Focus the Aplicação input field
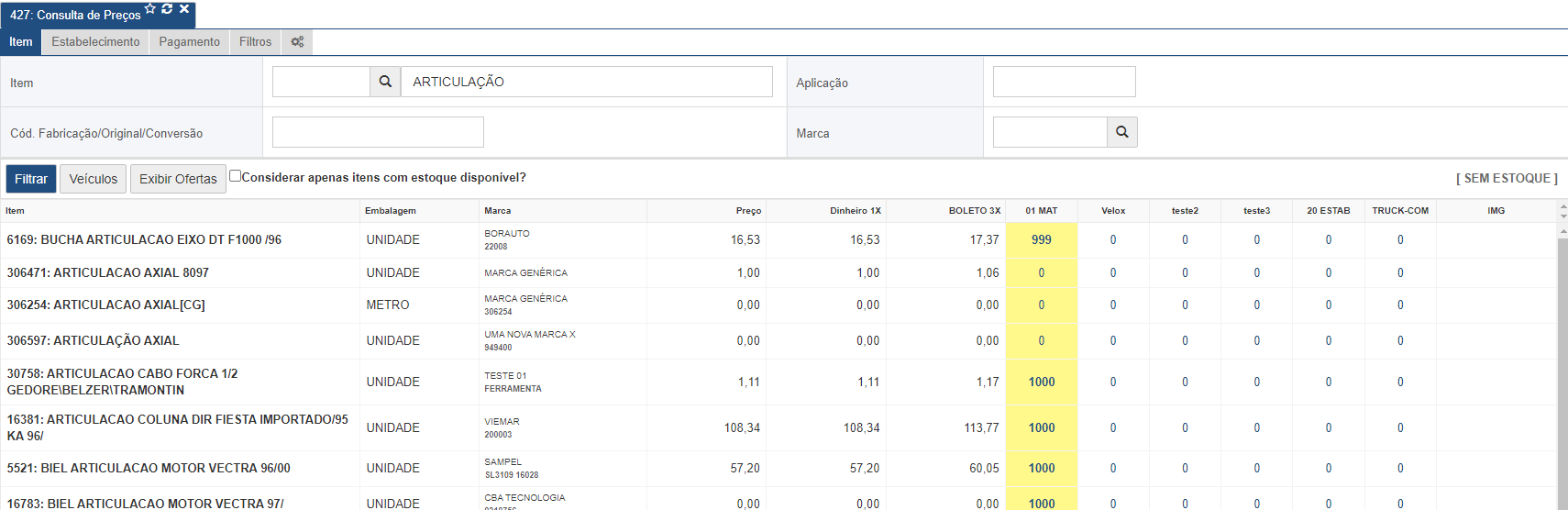The image size is (1568, 510). click(x=1065, y=82)
